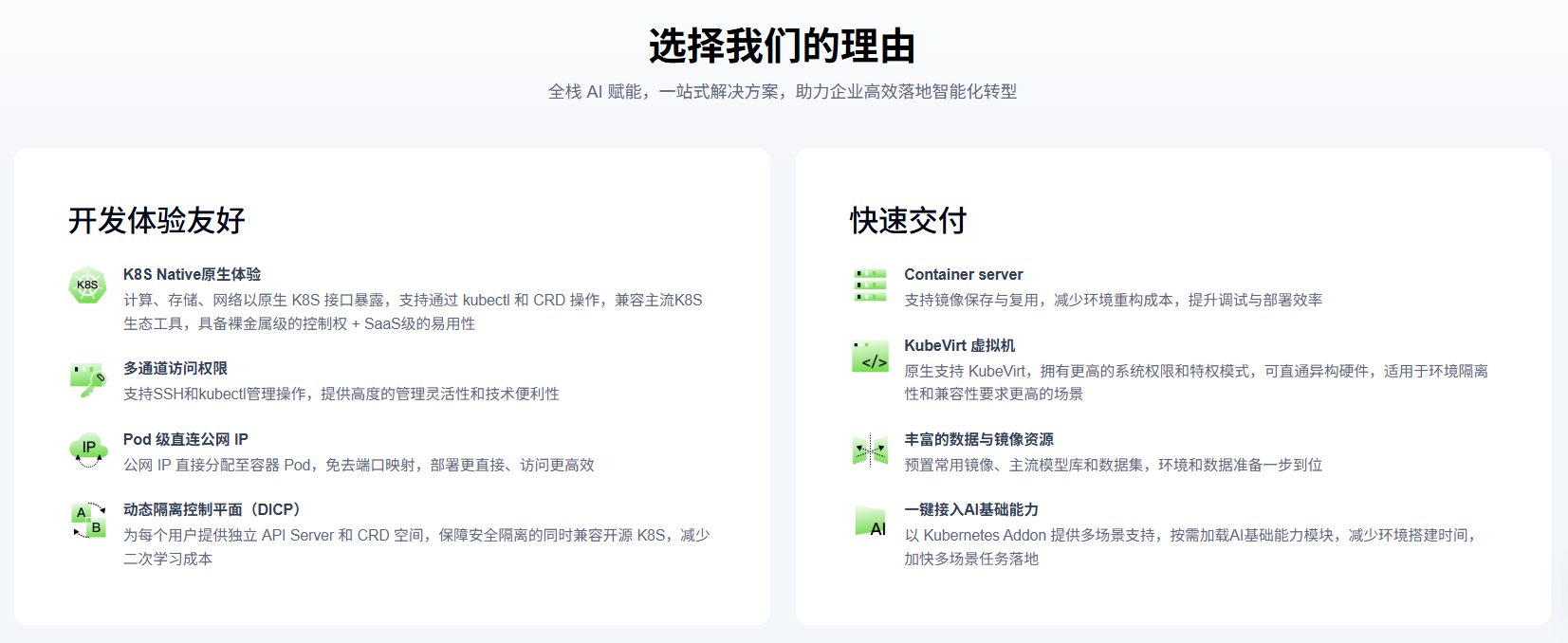
Task: Open the Pod 级直连公网 IP title
Action: [x=186, y=439]
